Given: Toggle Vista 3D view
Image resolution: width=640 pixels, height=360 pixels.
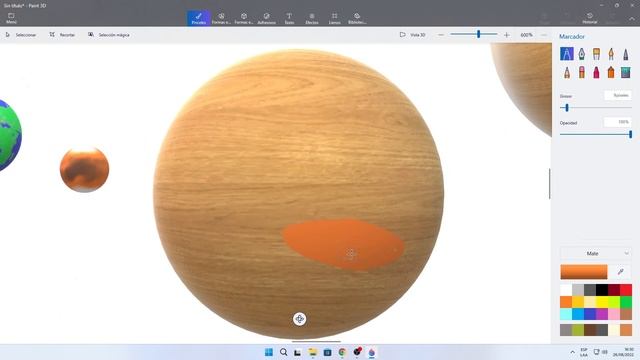Looking at the screenshot, I should (413, 35).
